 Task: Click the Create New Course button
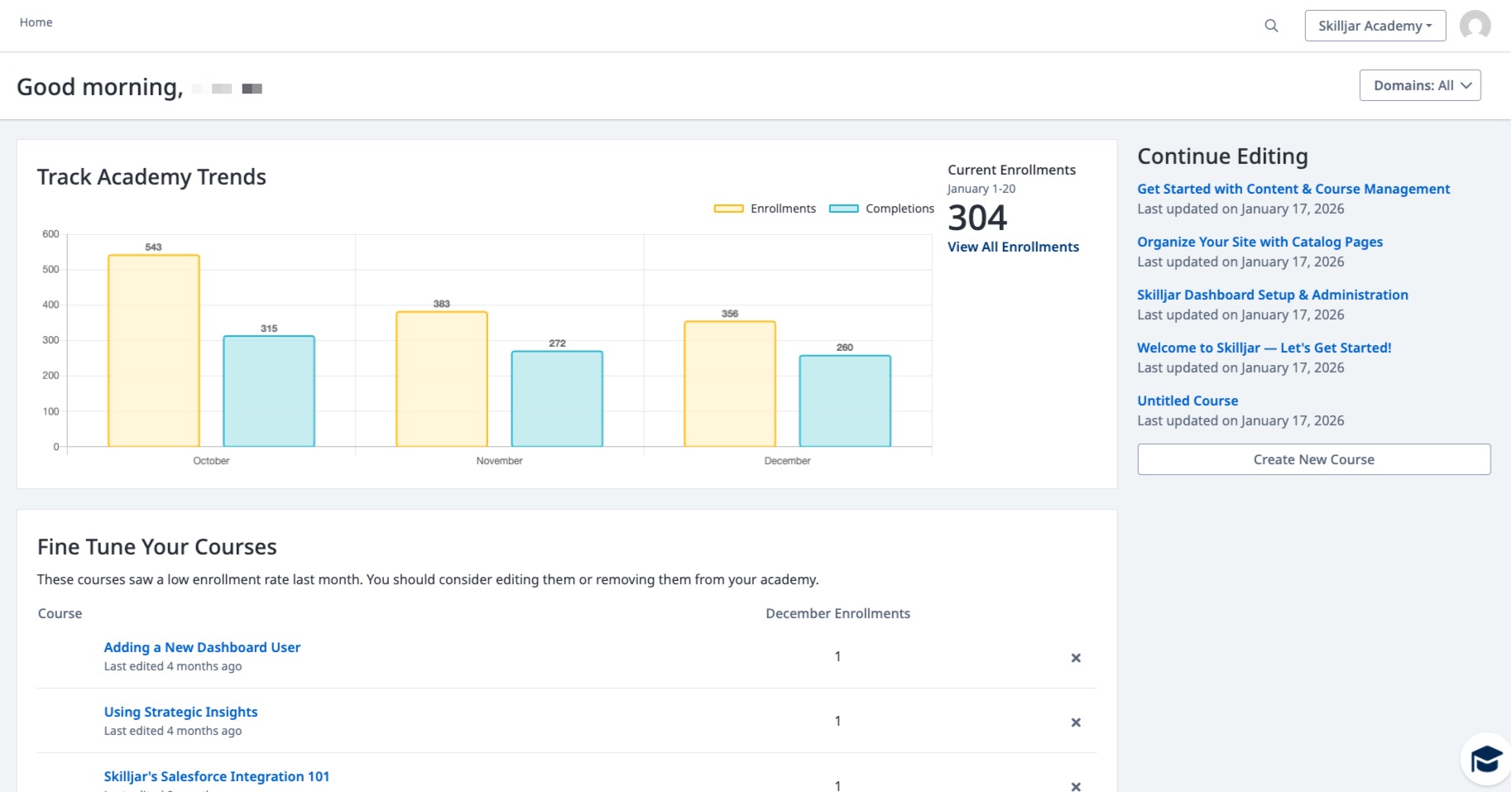pos(1313,459)
